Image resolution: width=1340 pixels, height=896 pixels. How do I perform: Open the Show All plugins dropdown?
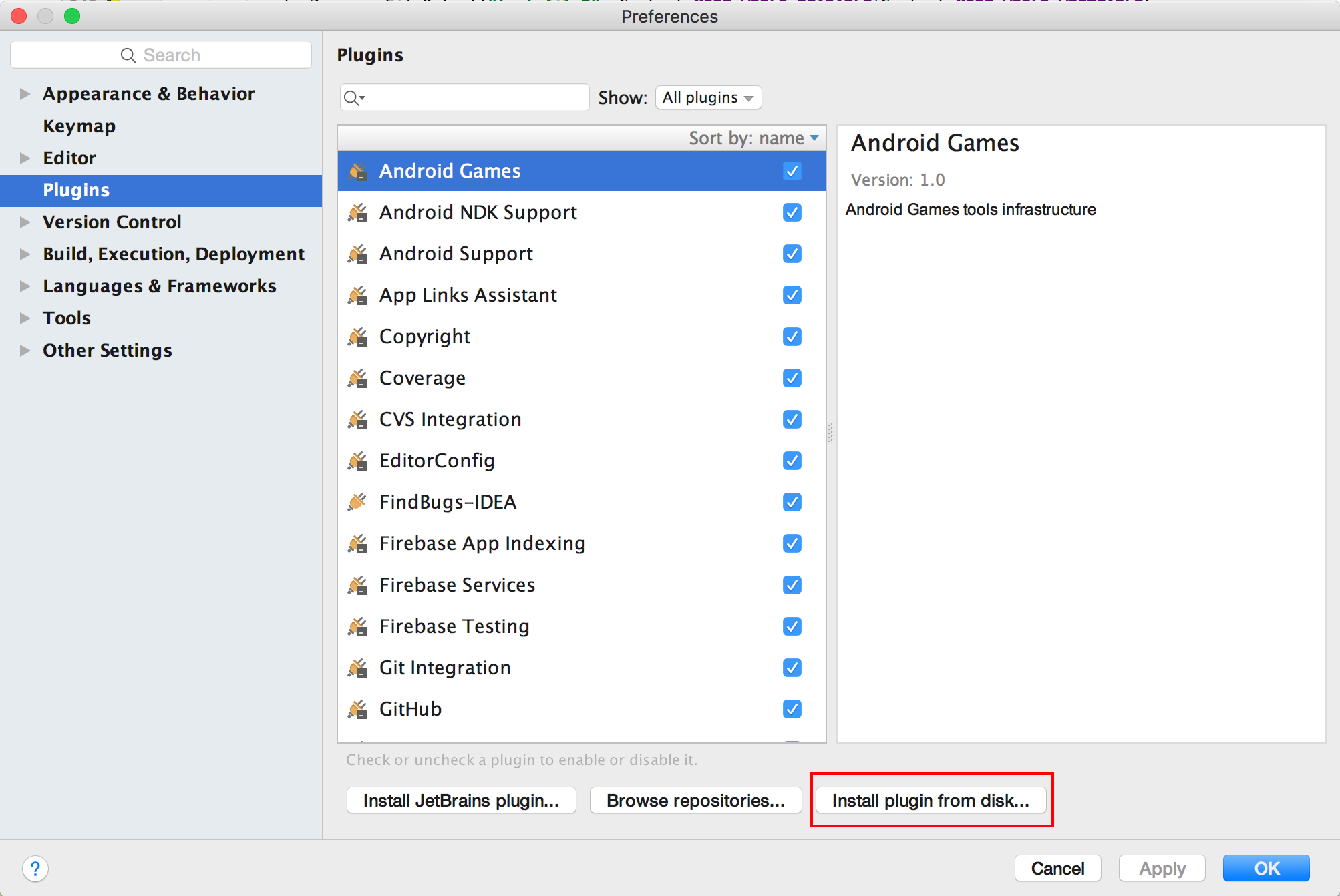(x=708, y=98)
